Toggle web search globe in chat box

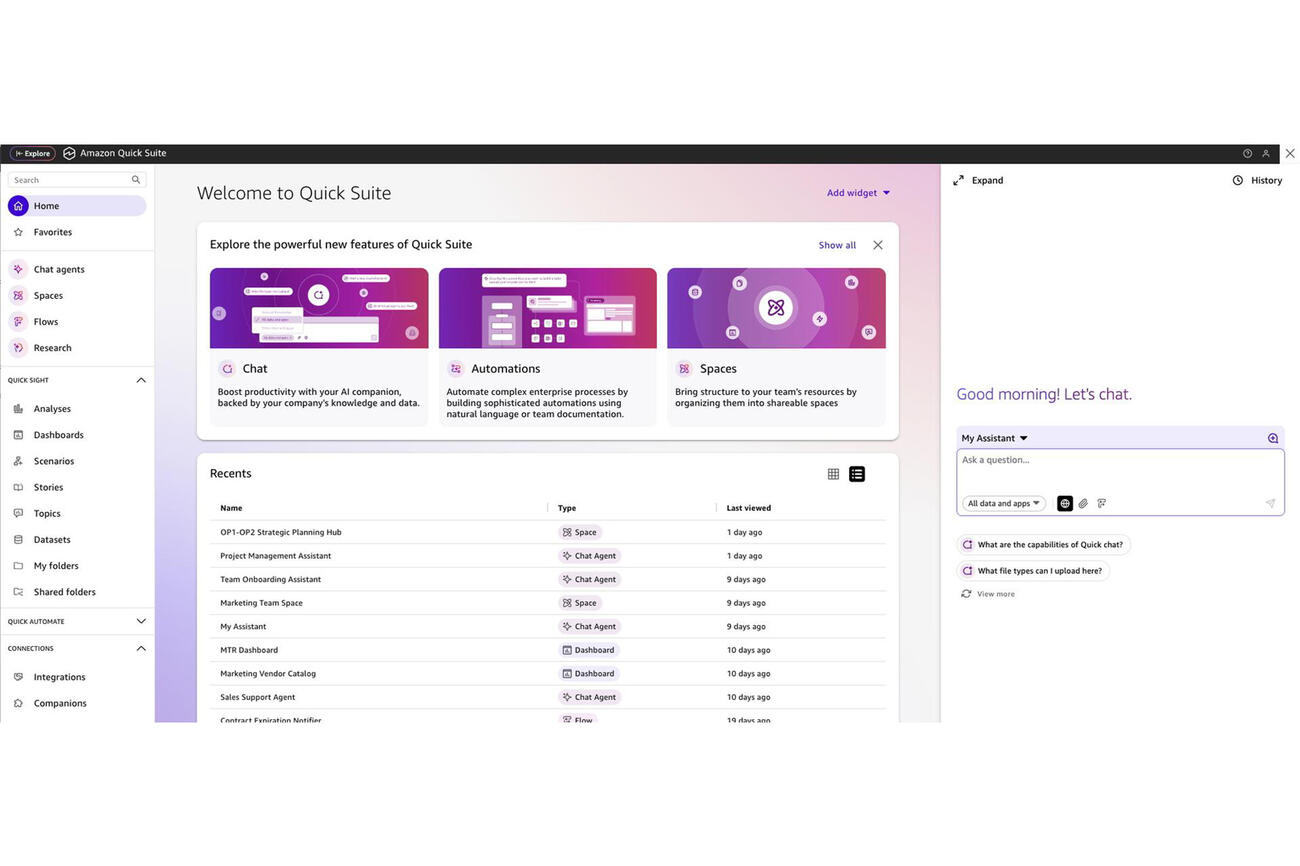click(1065, 504)
